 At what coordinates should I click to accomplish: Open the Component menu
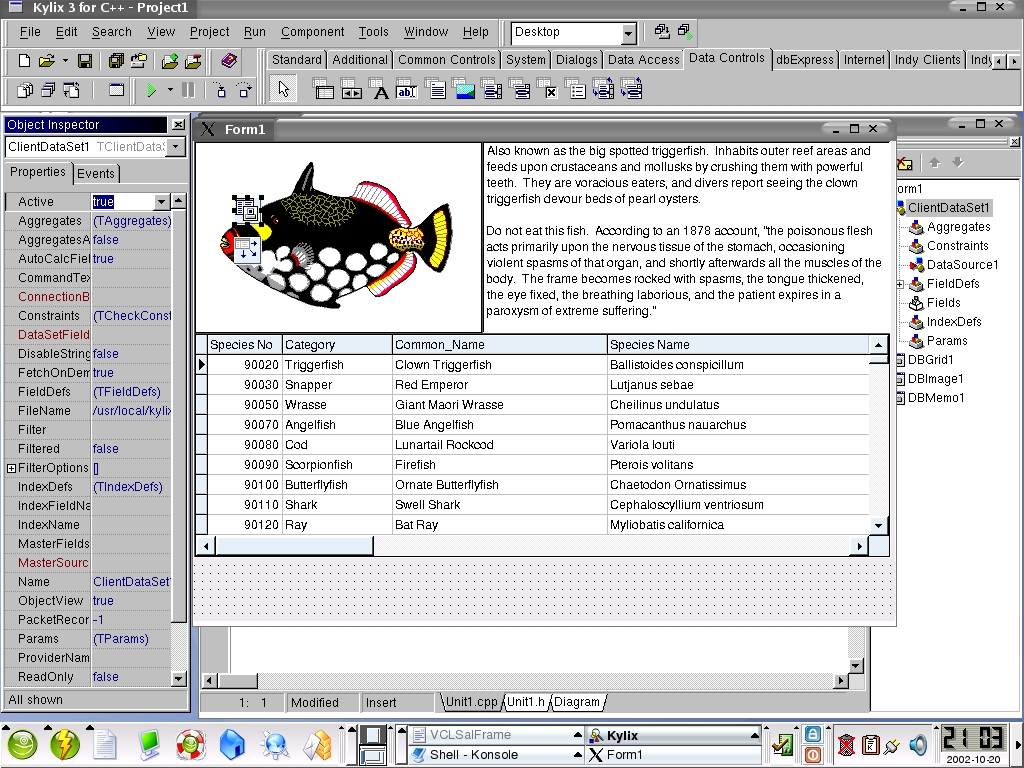(x=312, y=32)
